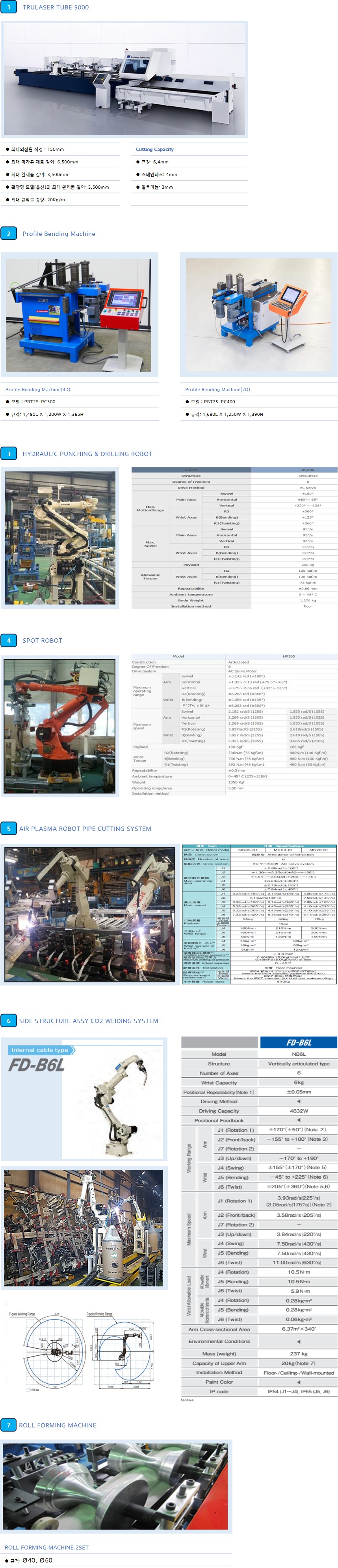Screen dimensions: 338x1568
Task: Open the orange spot robot photo
Action: pyautogui.click(x=60, y=726)
